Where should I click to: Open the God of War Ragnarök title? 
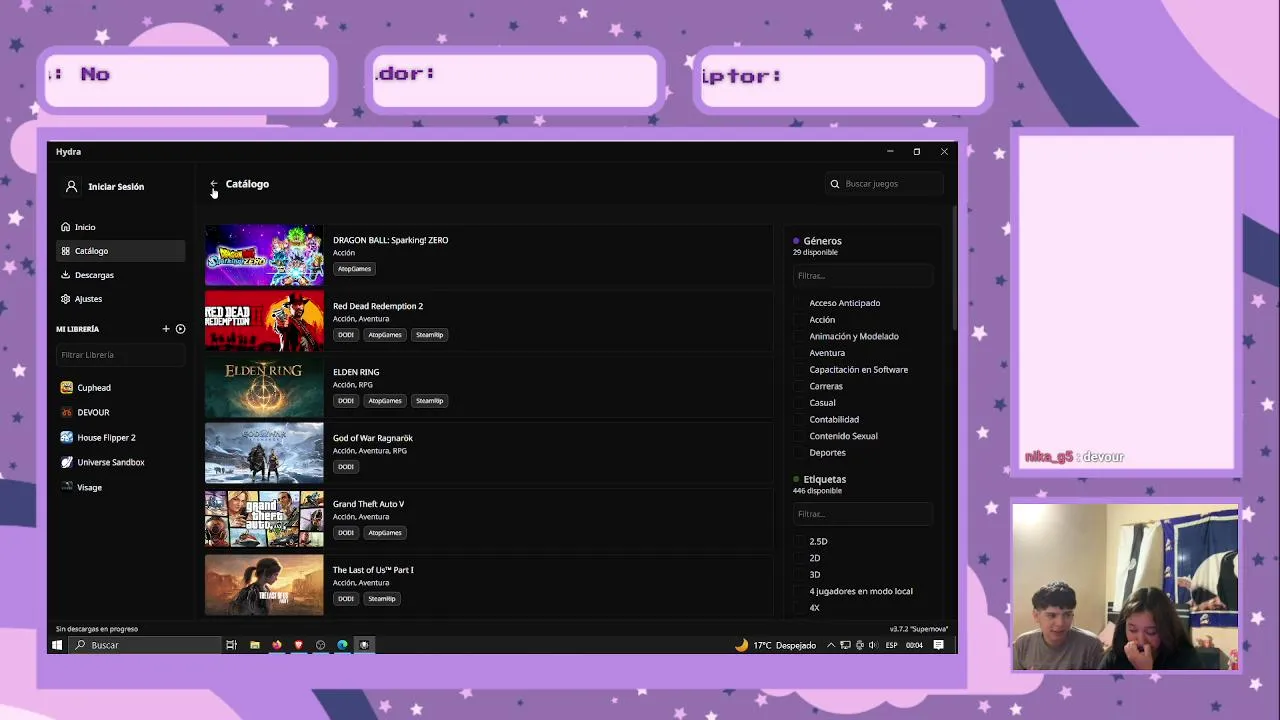tap(373, 438)
